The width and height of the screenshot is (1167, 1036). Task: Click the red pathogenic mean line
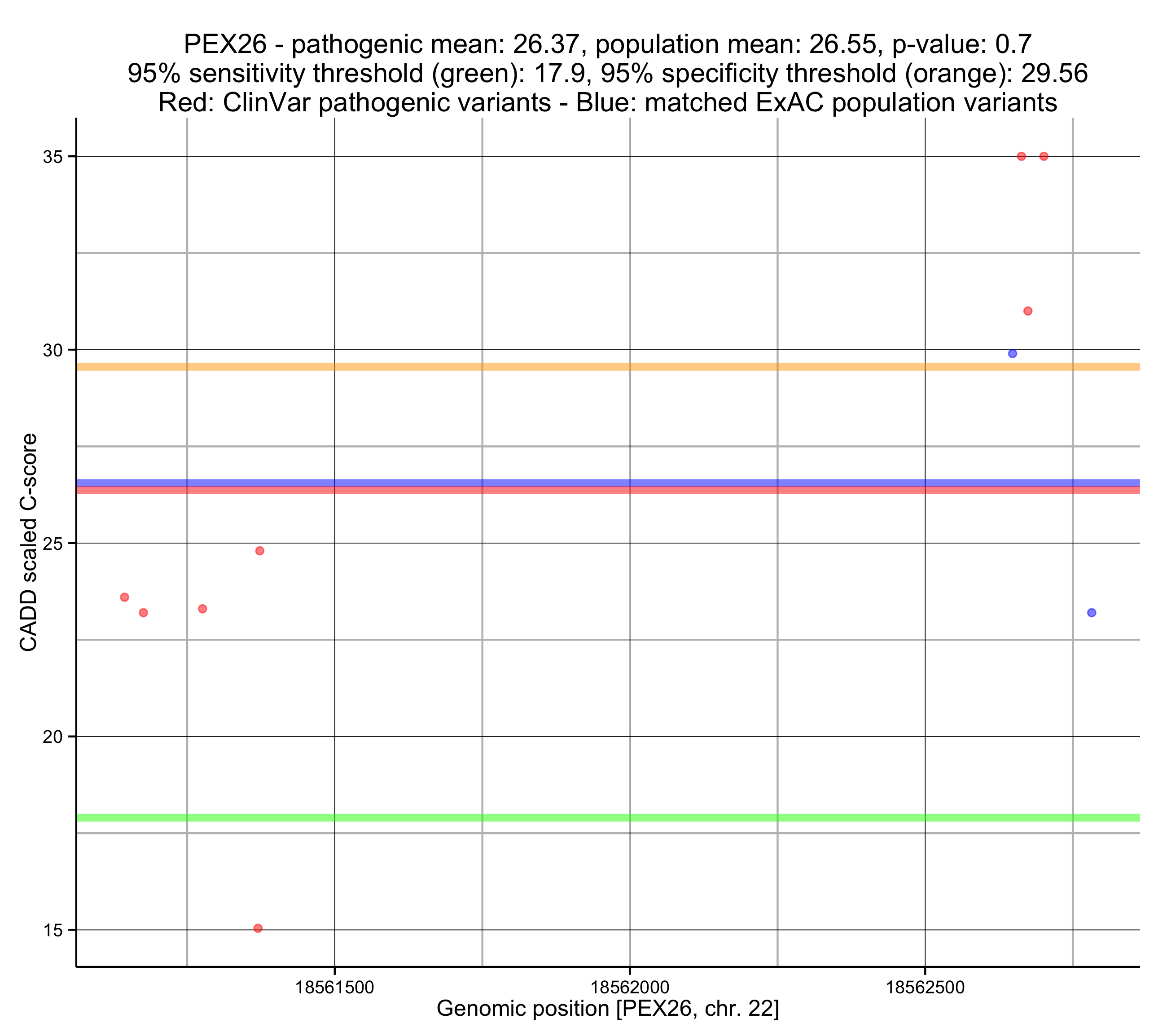tap(571, 491)
